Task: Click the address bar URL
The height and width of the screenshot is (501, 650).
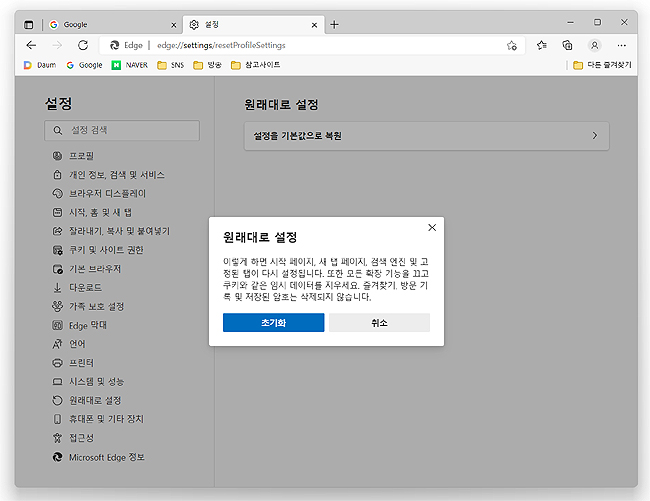Action: [x=221, y=45]
